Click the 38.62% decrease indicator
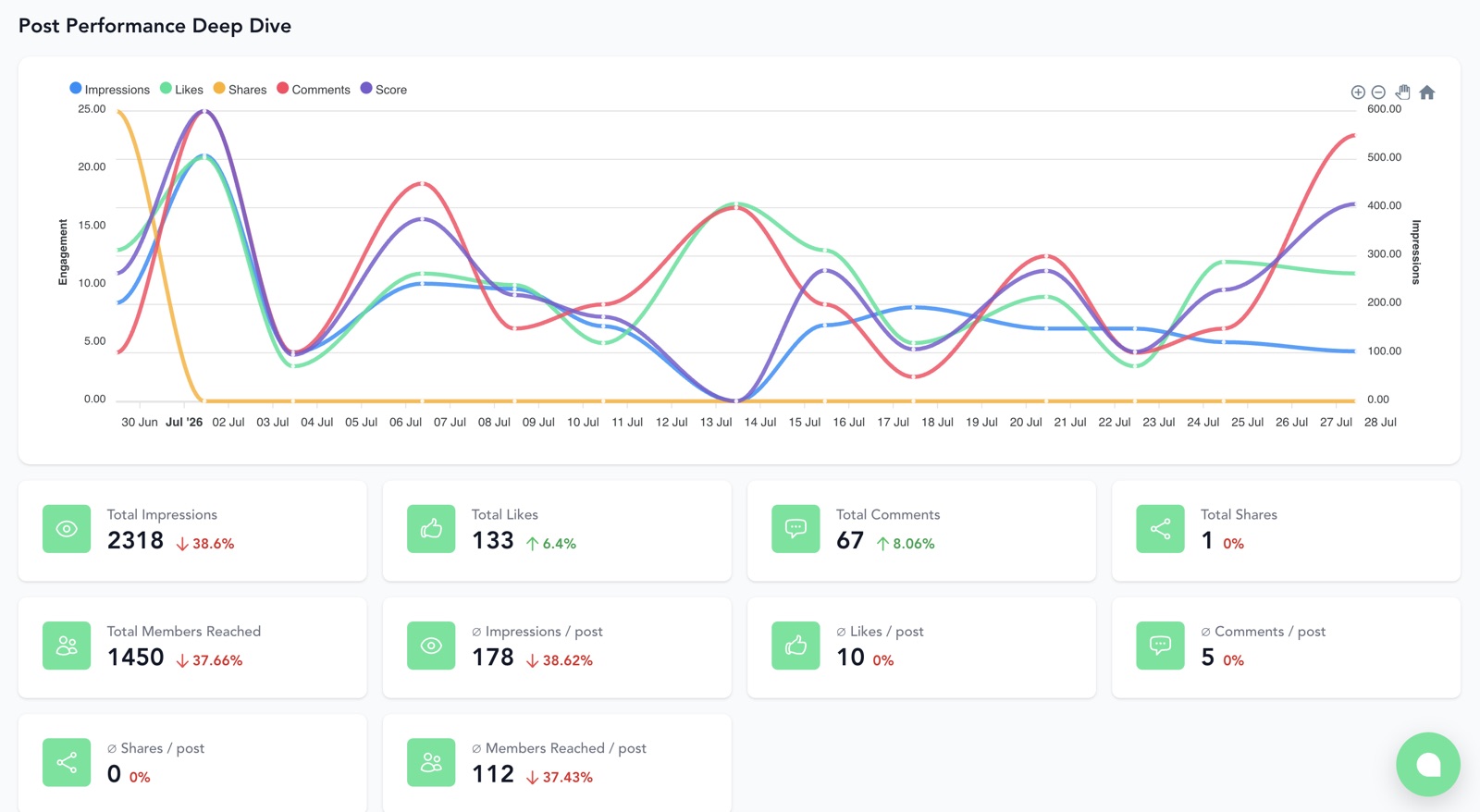1480x812 pixels. [560, 660]
